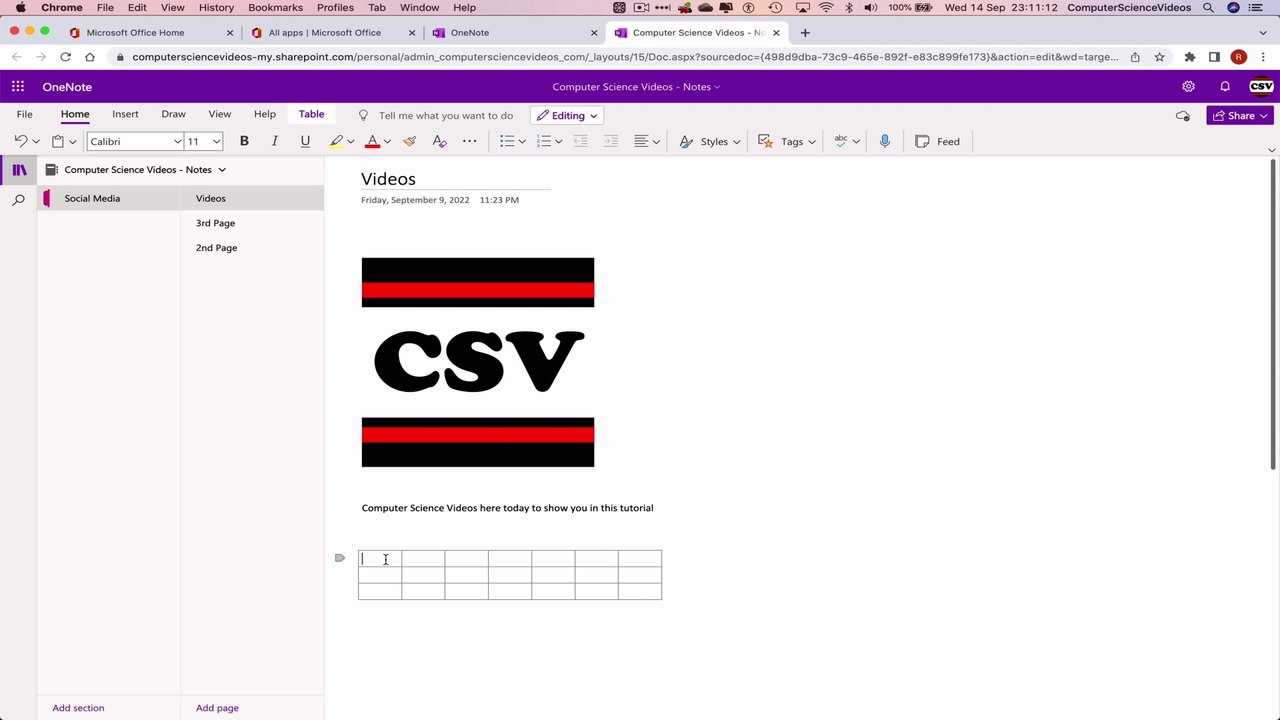
Task: Open the notifications bell
Action: tap(1225, 87)
